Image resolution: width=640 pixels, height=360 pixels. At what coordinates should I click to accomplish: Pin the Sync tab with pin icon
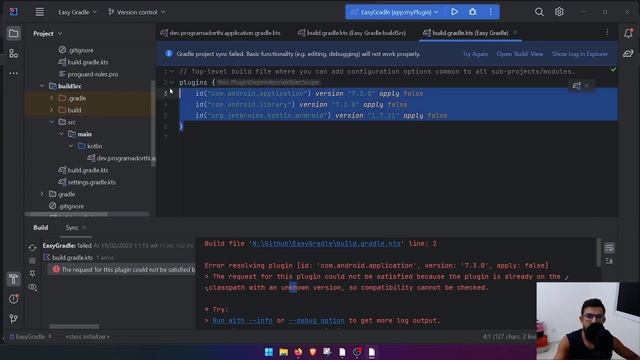pyautogui.click(x=32, y=273)
